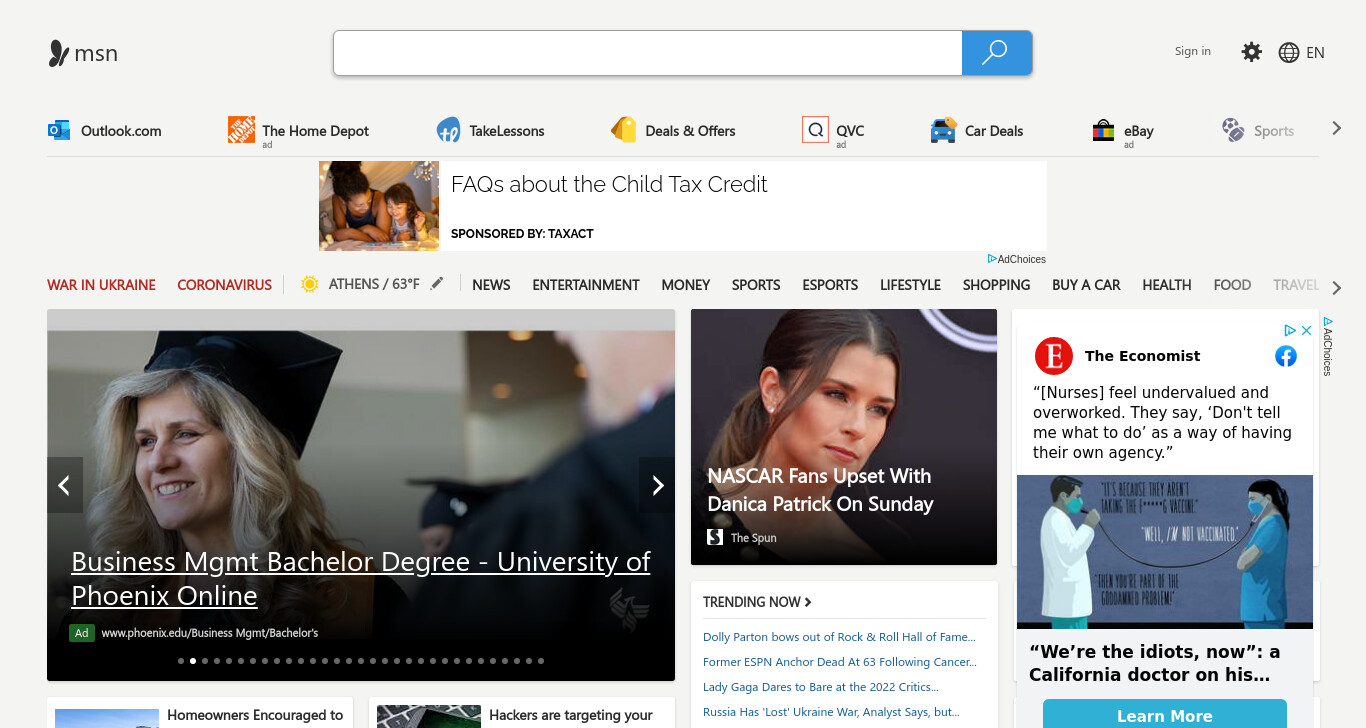The image size is (1366, 728).
Task: Go to previous slide in carousel
Action: point(65,485)
